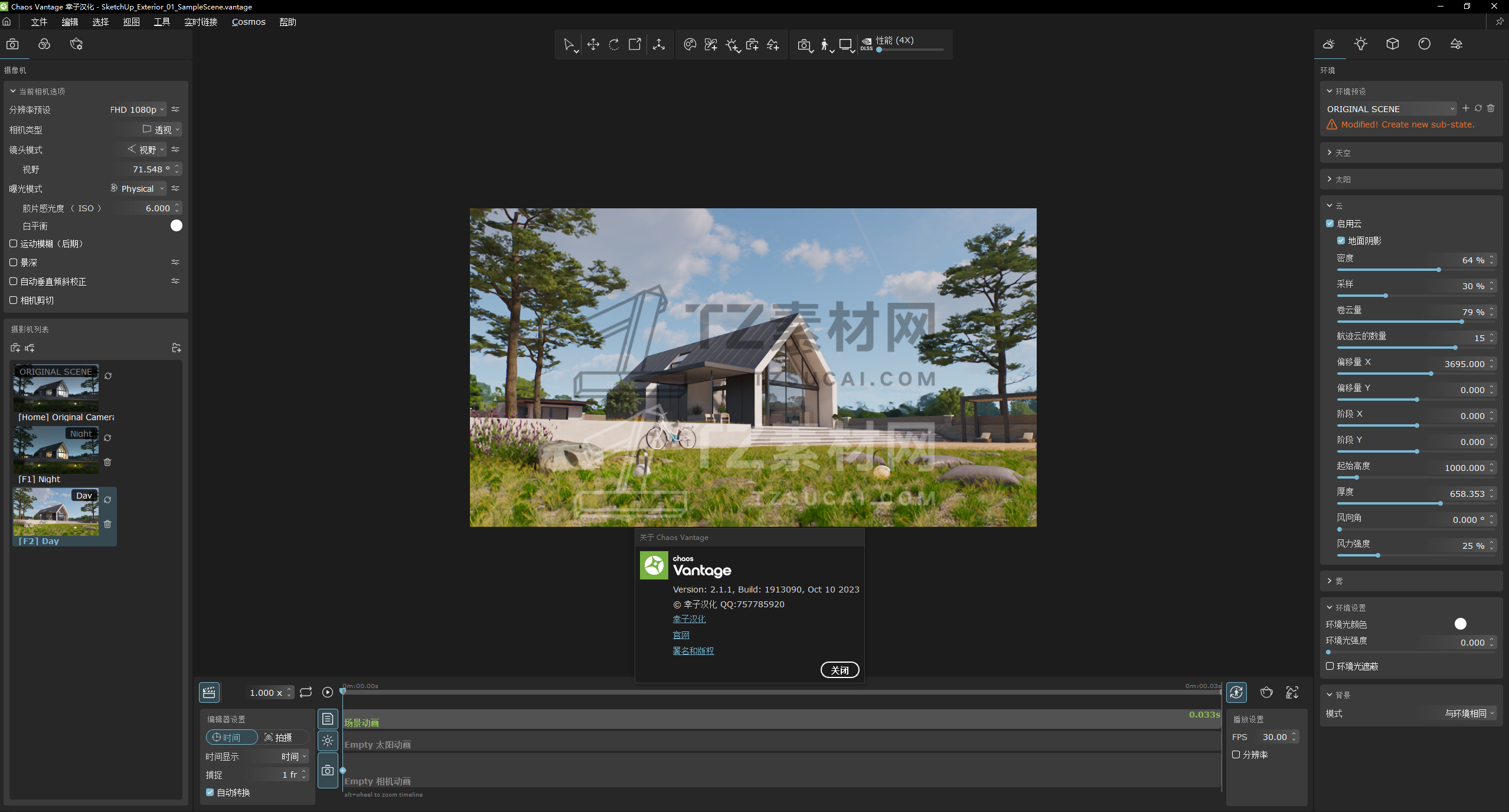Delete the Day camera using its trash icon
The width and height of the screenshot is (1509, 812).
coord(107,524)
